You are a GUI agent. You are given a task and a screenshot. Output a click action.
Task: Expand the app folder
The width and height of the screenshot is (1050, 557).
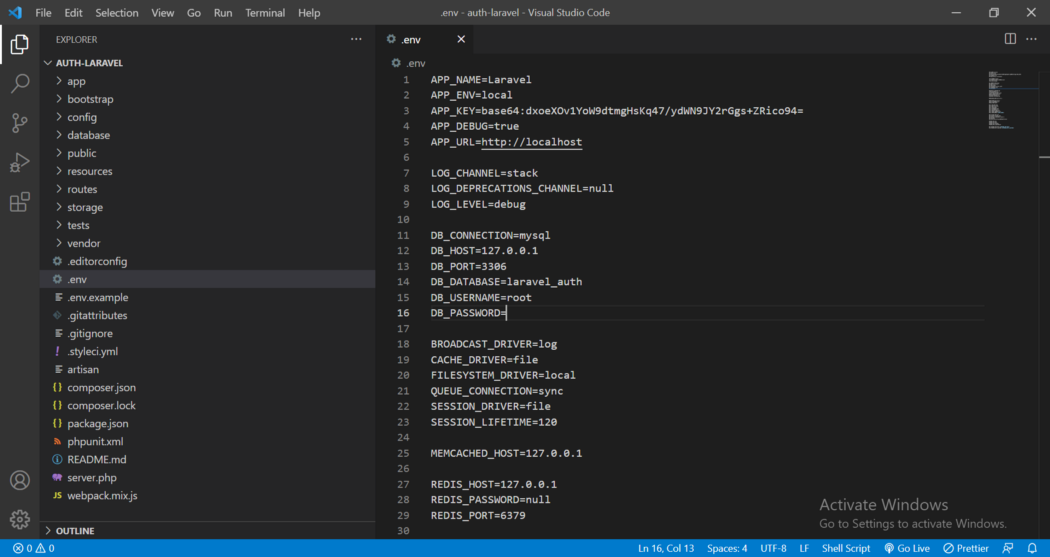[208, 81]
